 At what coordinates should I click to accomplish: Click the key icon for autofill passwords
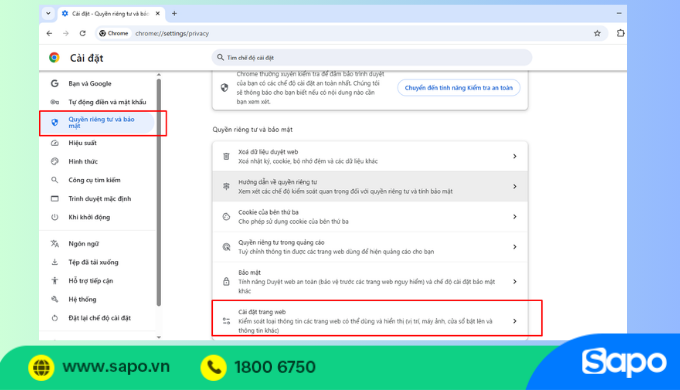point(54,102)
